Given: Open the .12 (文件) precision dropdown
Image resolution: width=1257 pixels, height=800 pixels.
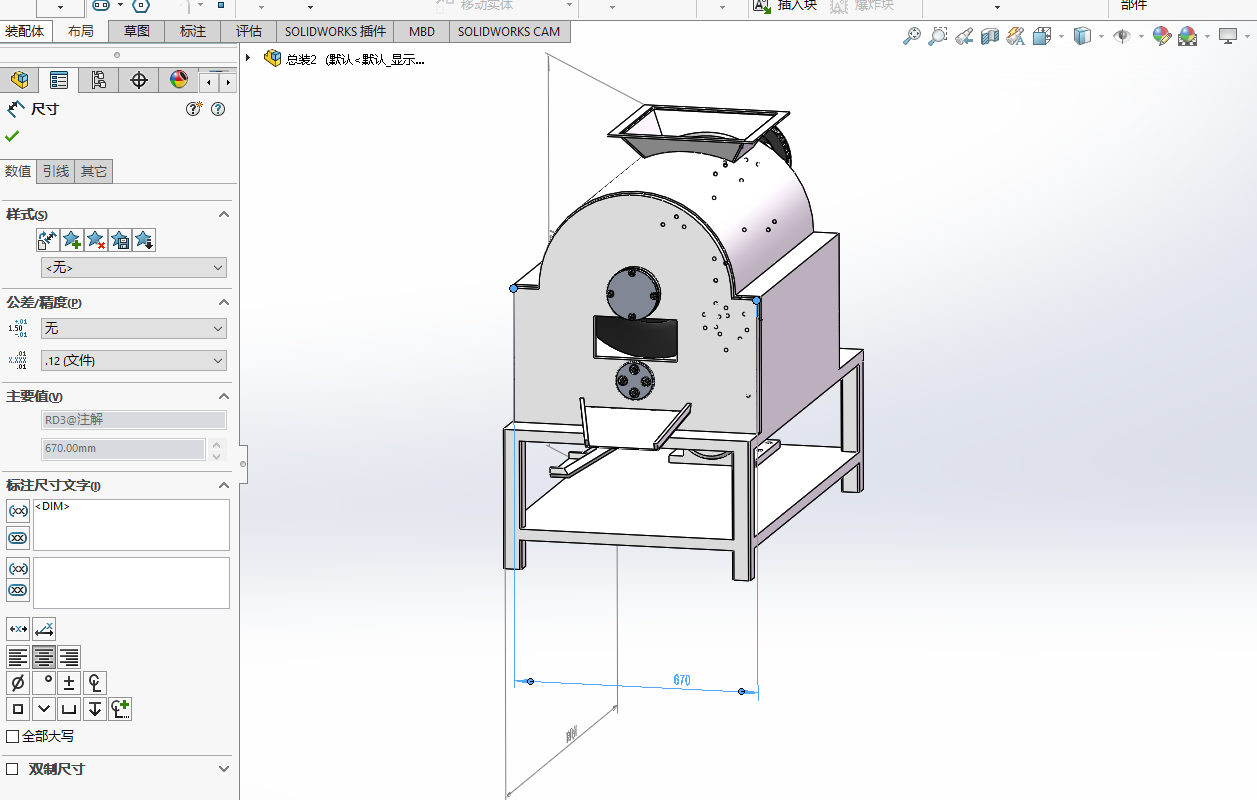Looking at the screenshot, I should point(134,360).
